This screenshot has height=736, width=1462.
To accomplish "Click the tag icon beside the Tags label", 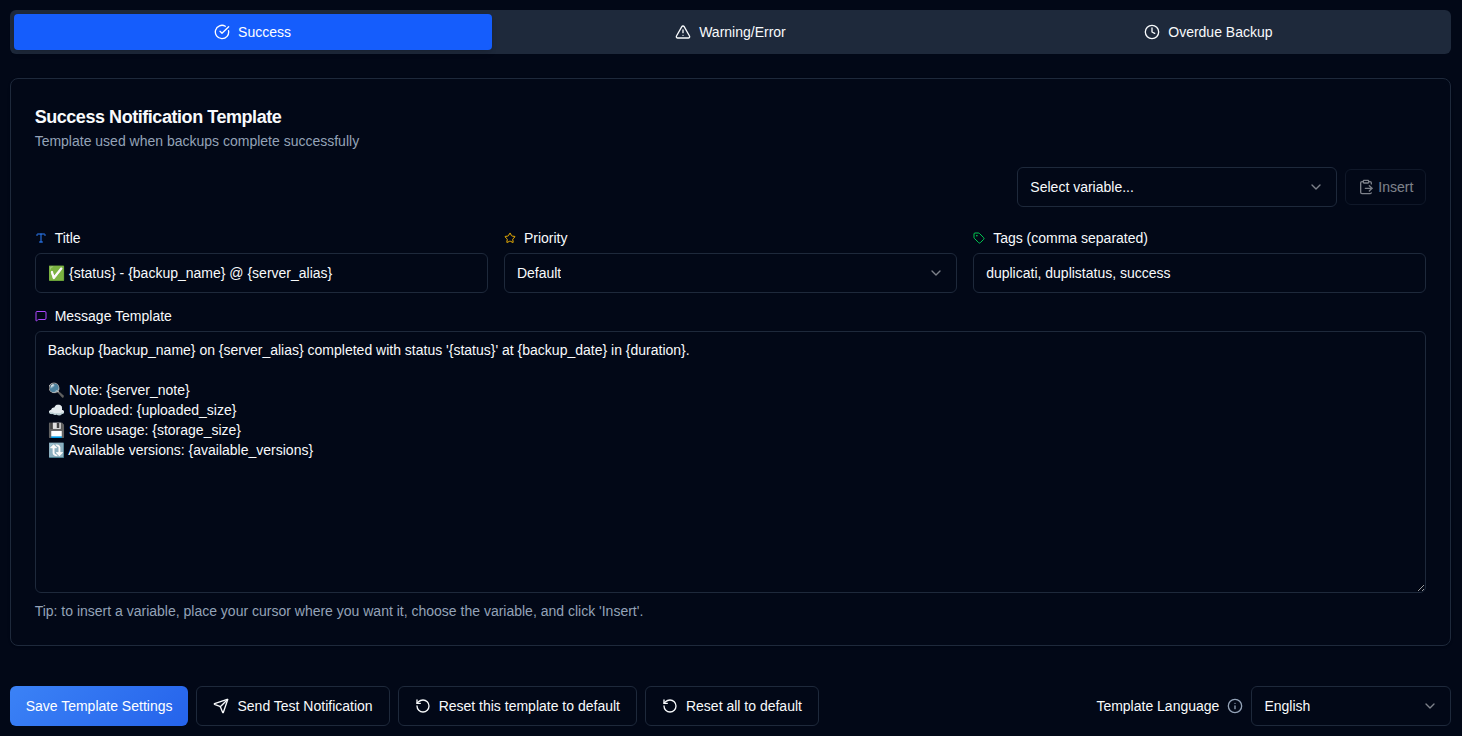I will pos(979,238).
